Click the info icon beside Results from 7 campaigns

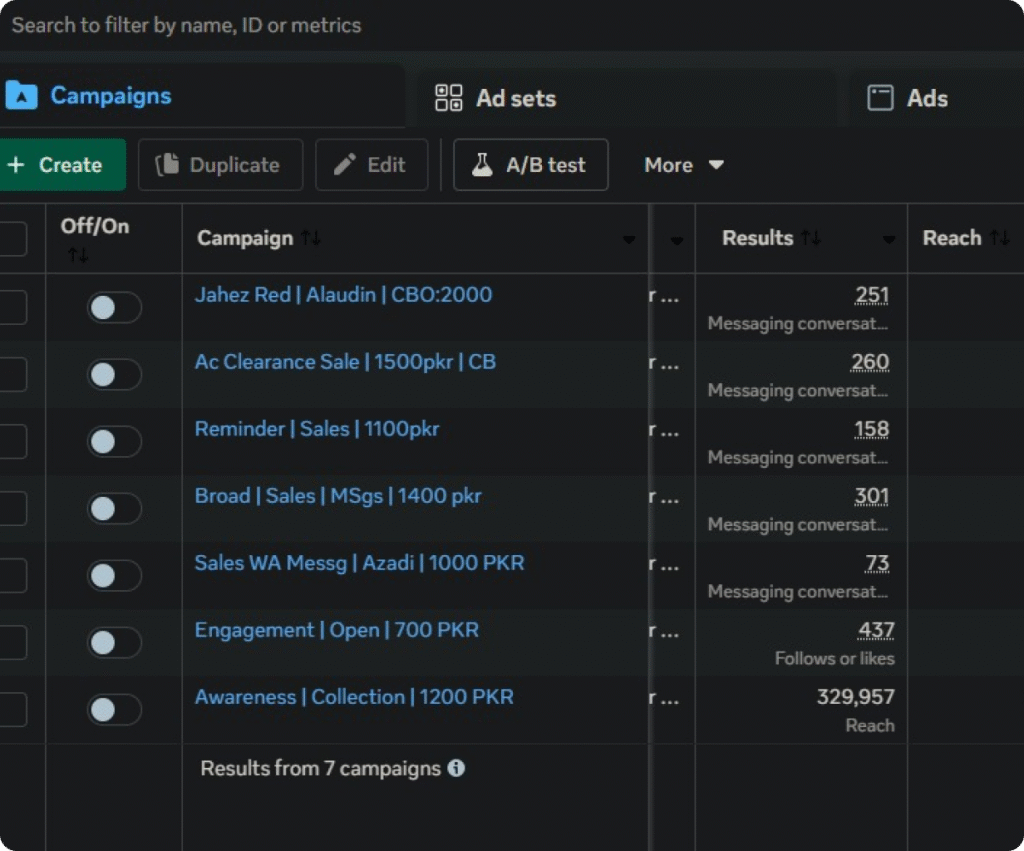point(456,768)
